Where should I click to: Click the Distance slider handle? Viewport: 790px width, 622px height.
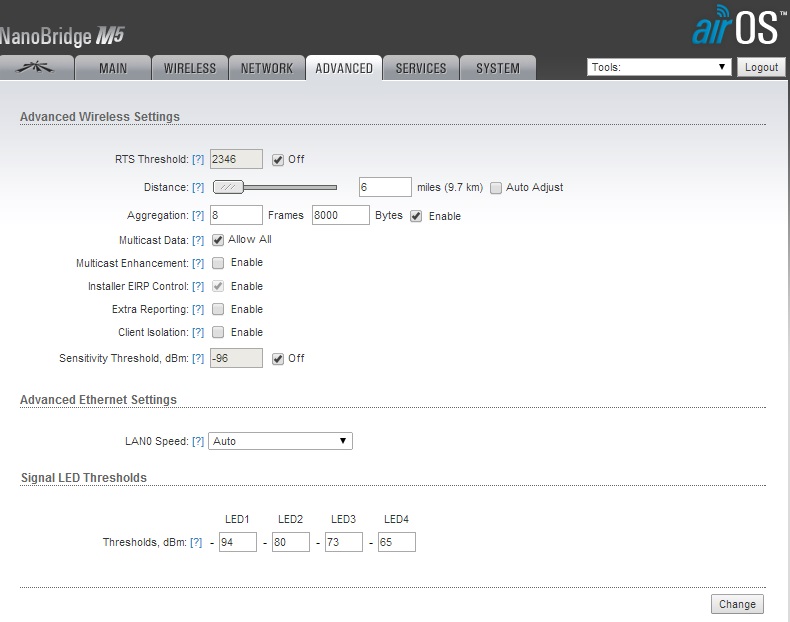click(229, 187)
